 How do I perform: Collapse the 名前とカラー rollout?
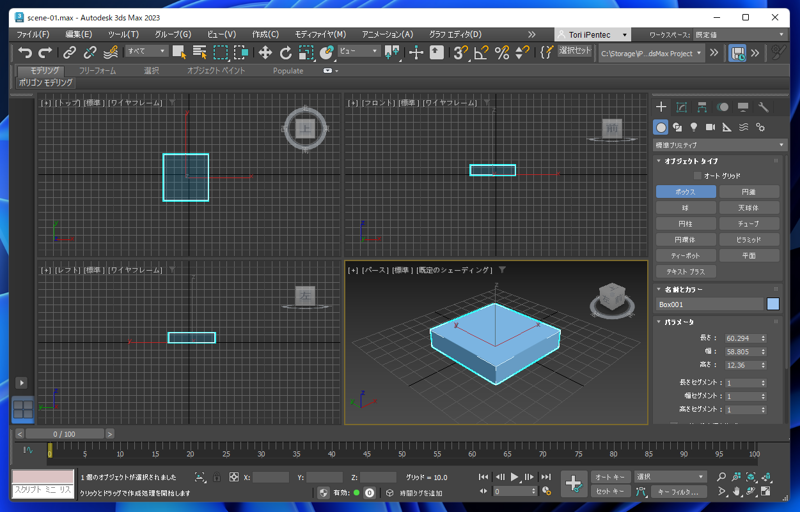pyautogui.click(x=683, y=289)
